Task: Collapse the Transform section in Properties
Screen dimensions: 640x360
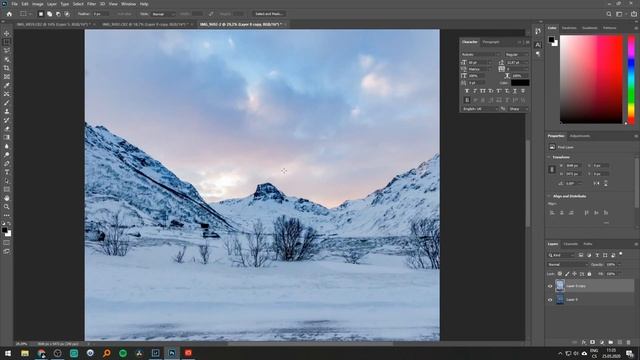Action: 549,157
